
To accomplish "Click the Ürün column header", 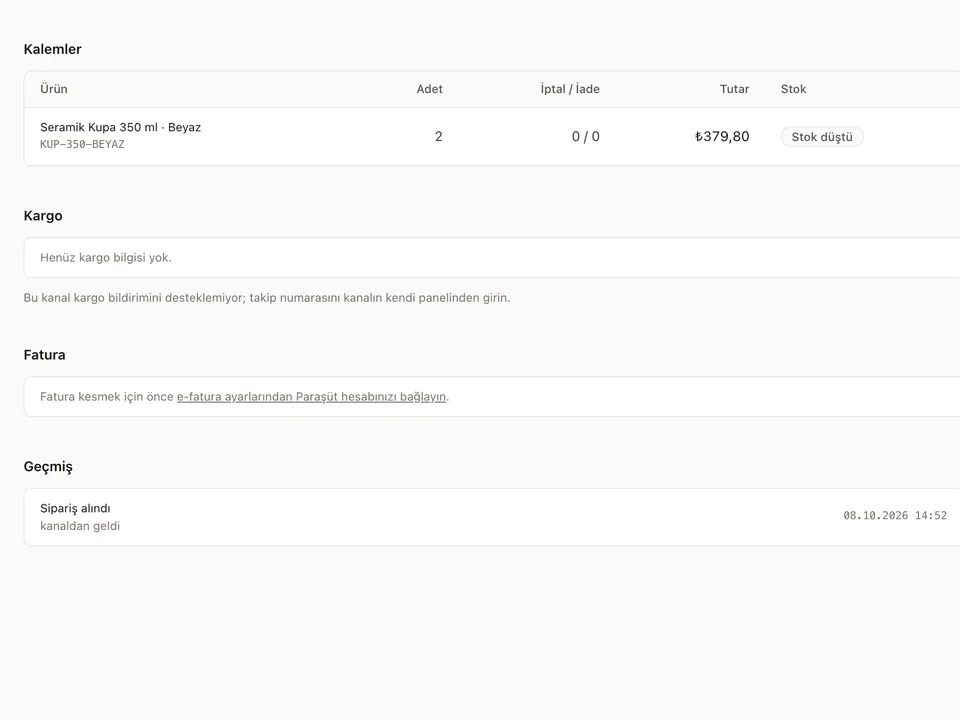I will point(54,89).
